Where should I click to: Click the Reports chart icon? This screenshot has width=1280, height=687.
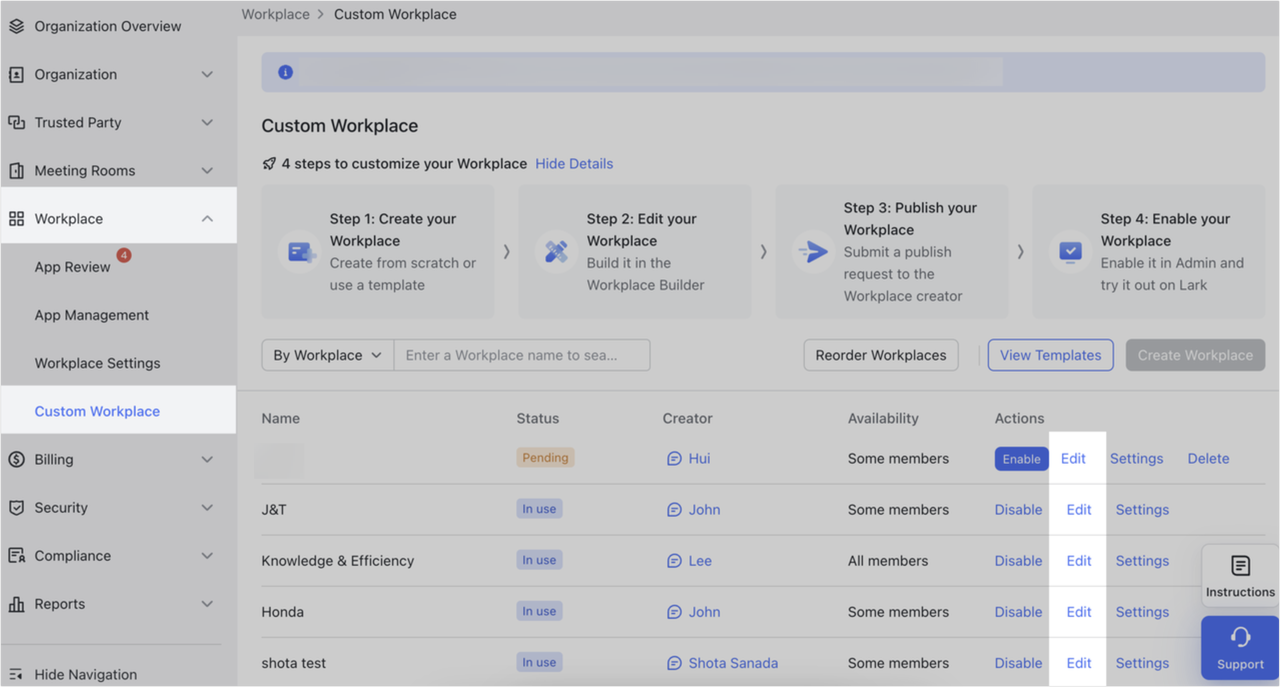[16, 603]
